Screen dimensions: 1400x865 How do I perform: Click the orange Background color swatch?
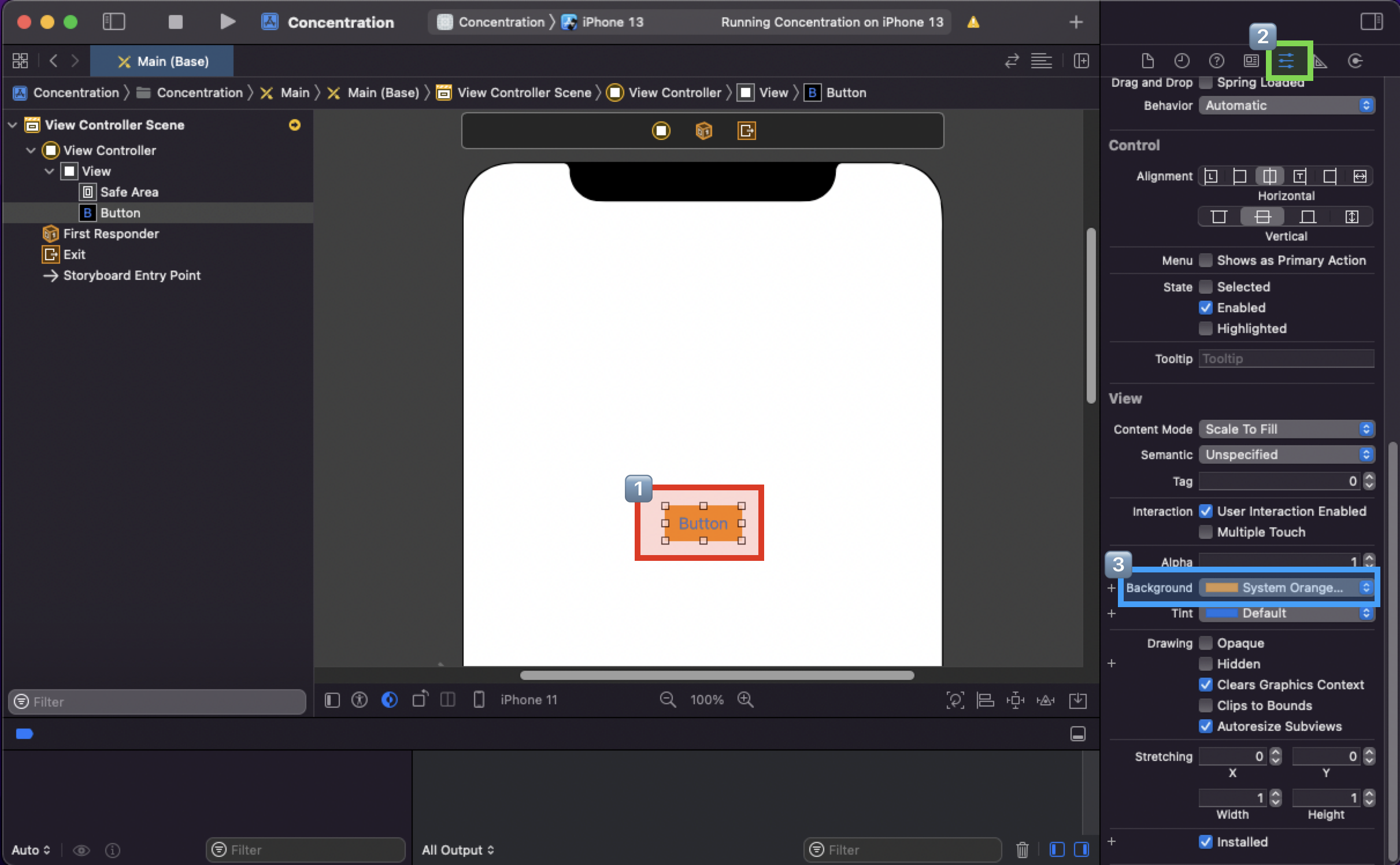pyautogui.click(x=1221, y=587)
